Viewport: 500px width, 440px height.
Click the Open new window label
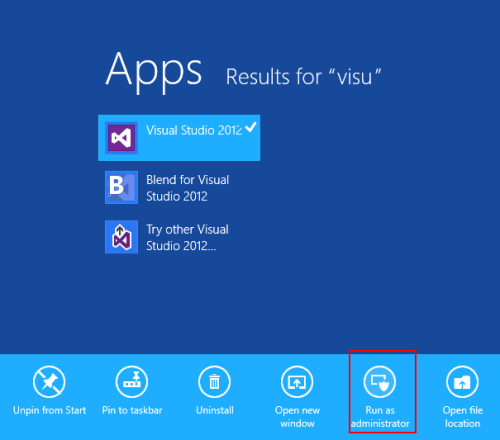(297, 417)
